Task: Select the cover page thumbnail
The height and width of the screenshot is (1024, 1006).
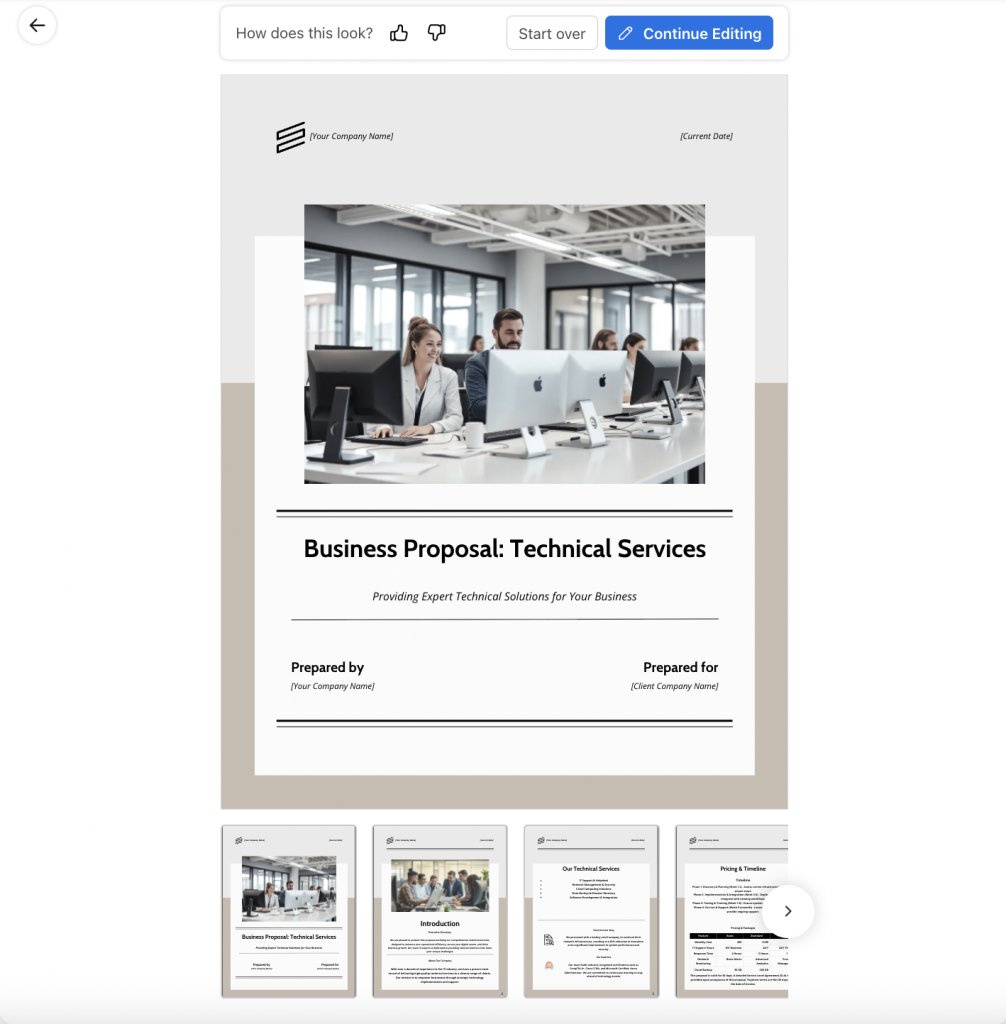Action: (288, 911)
